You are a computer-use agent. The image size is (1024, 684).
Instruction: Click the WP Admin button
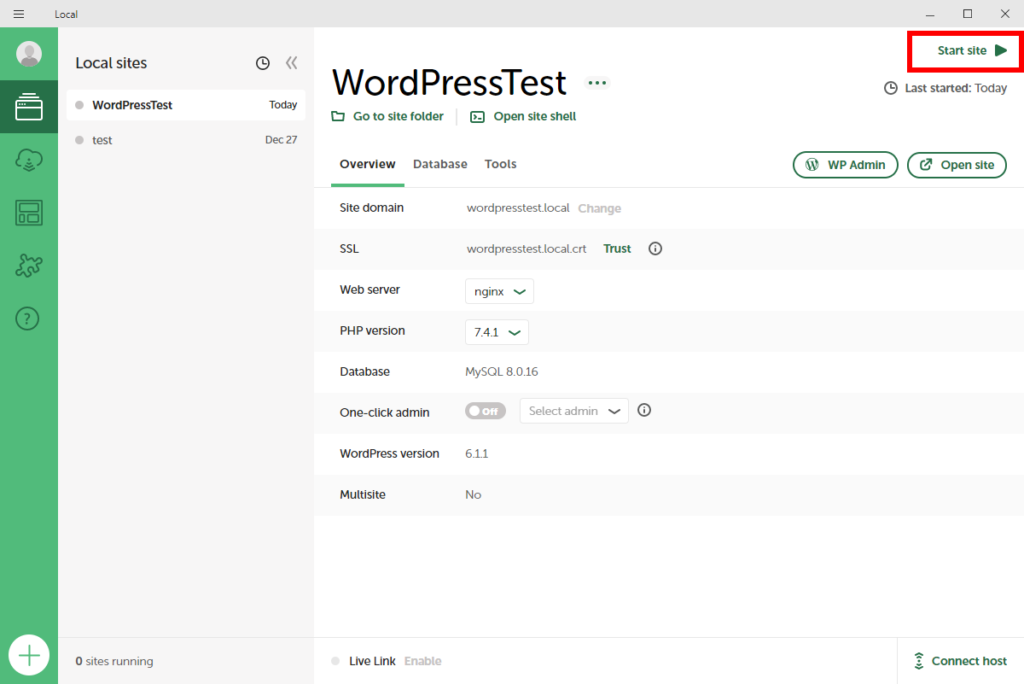tap(845, 165)
